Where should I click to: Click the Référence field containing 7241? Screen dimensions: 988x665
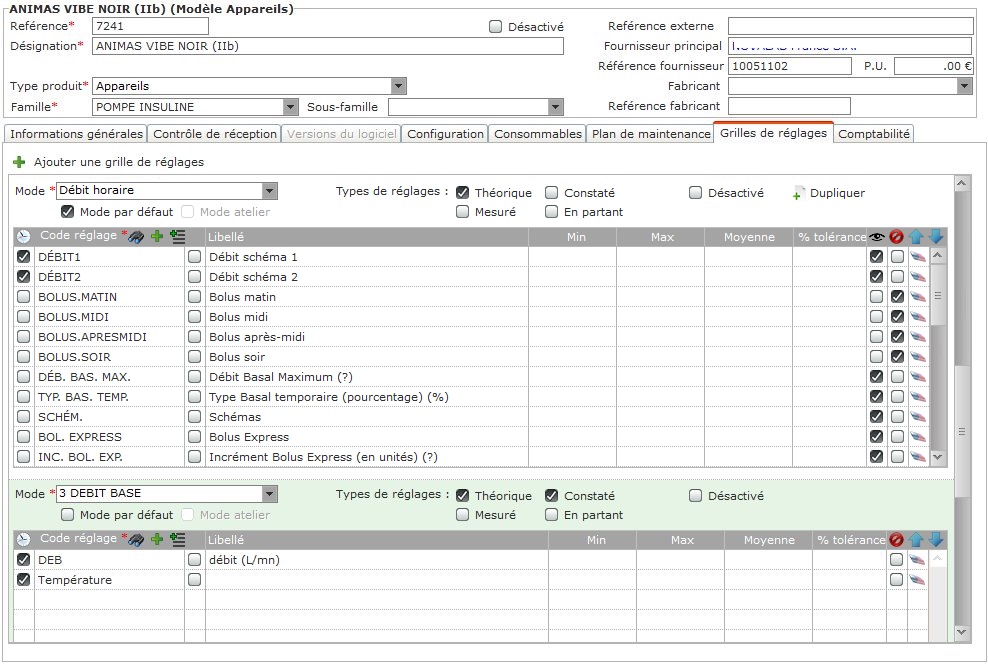point(150,26)
